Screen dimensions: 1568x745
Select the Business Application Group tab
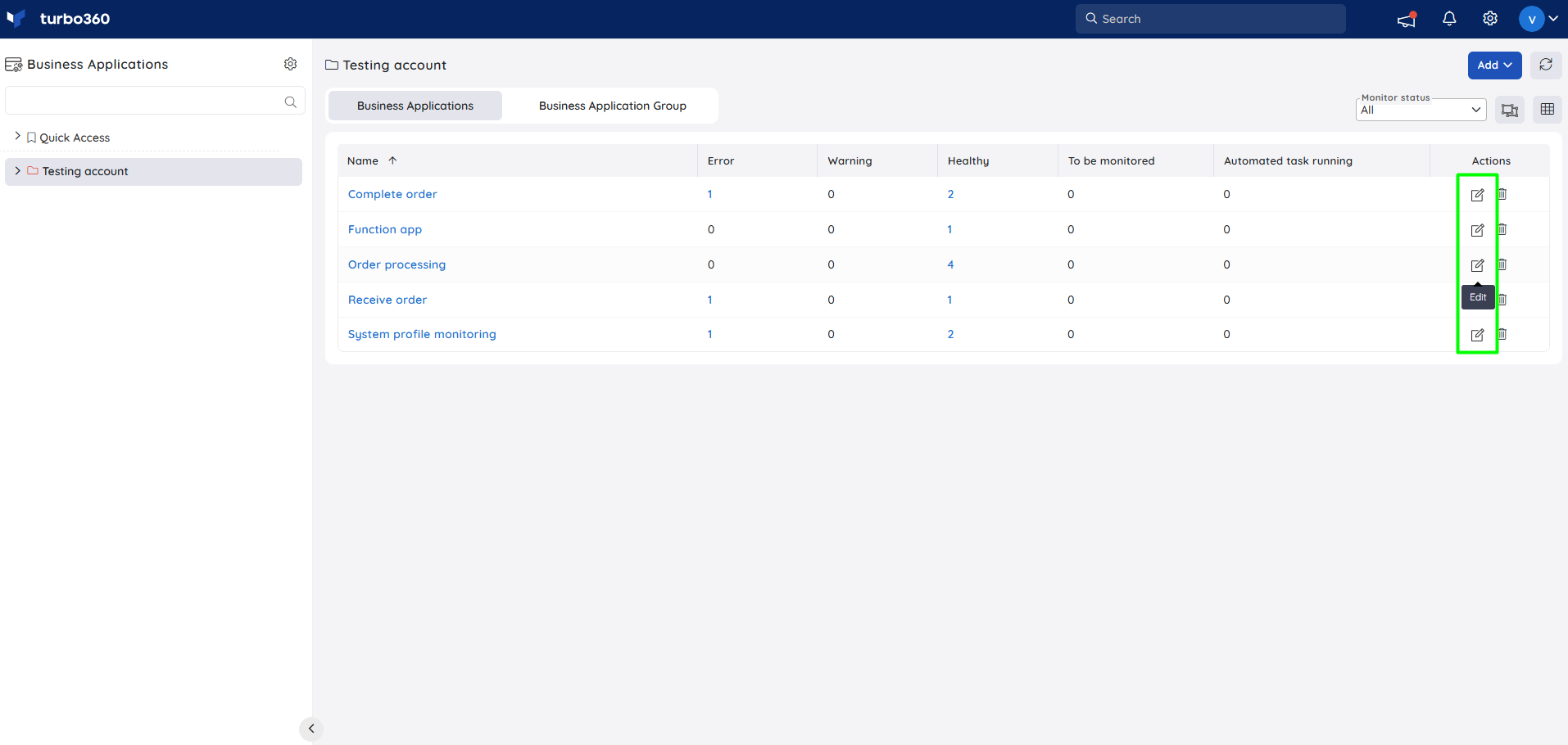[613, 106]
